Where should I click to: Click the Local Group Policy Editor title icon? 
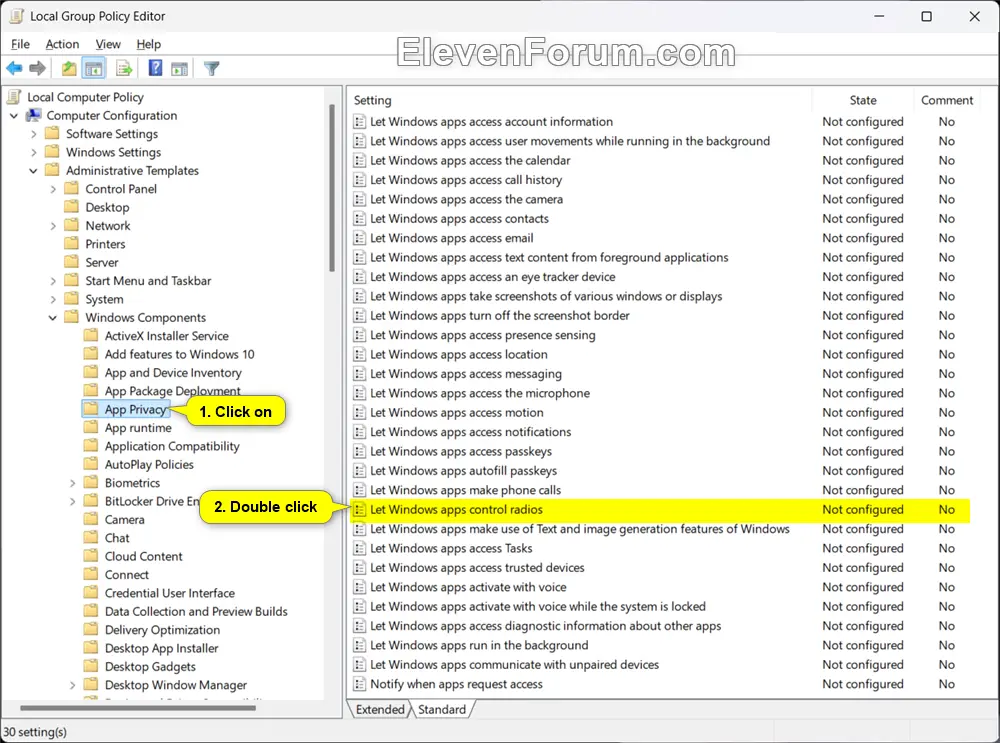tap(17, 16)
